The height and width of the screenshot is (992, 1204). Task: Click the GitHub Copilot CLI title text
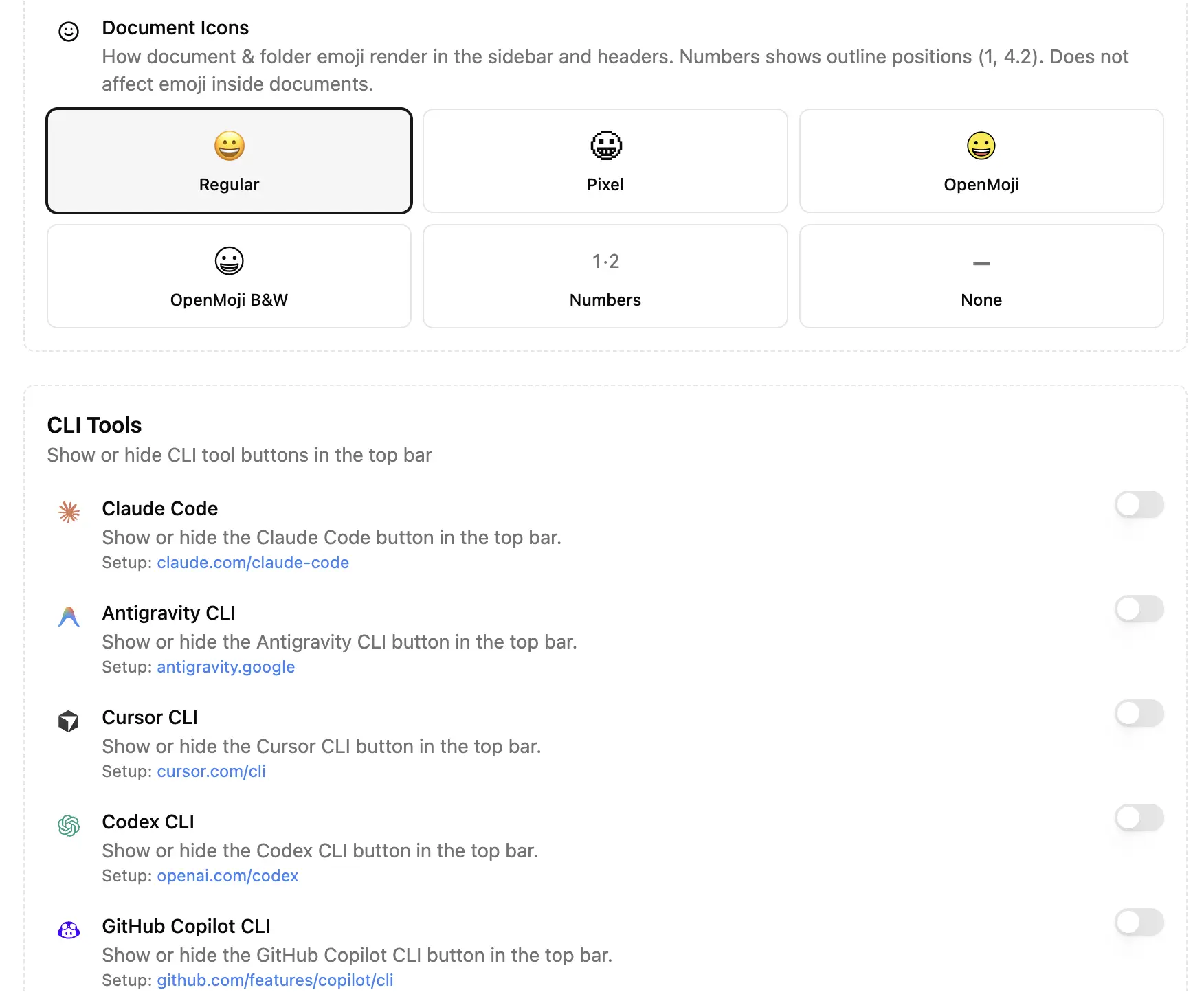pos(186,926)
